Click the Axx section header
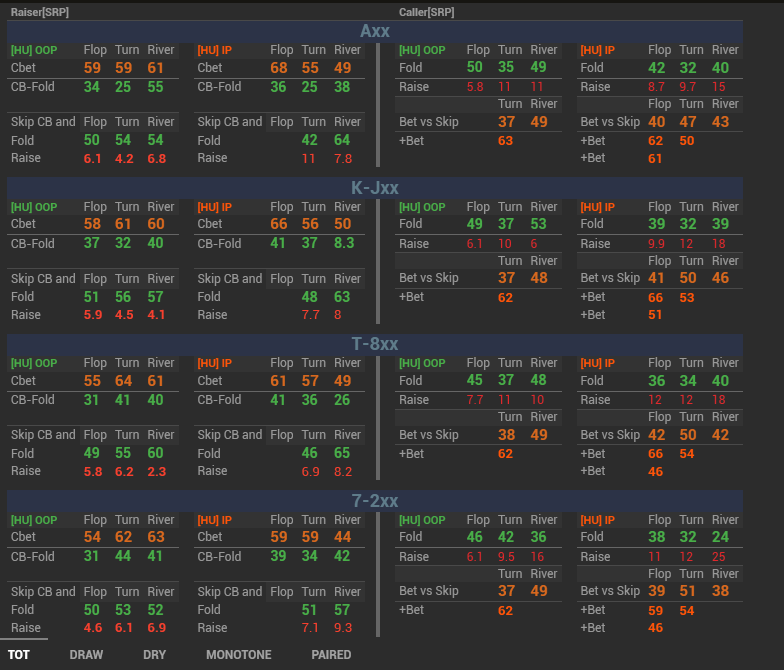The height and width of the screenshot is (670, 784). click(375, 31)
